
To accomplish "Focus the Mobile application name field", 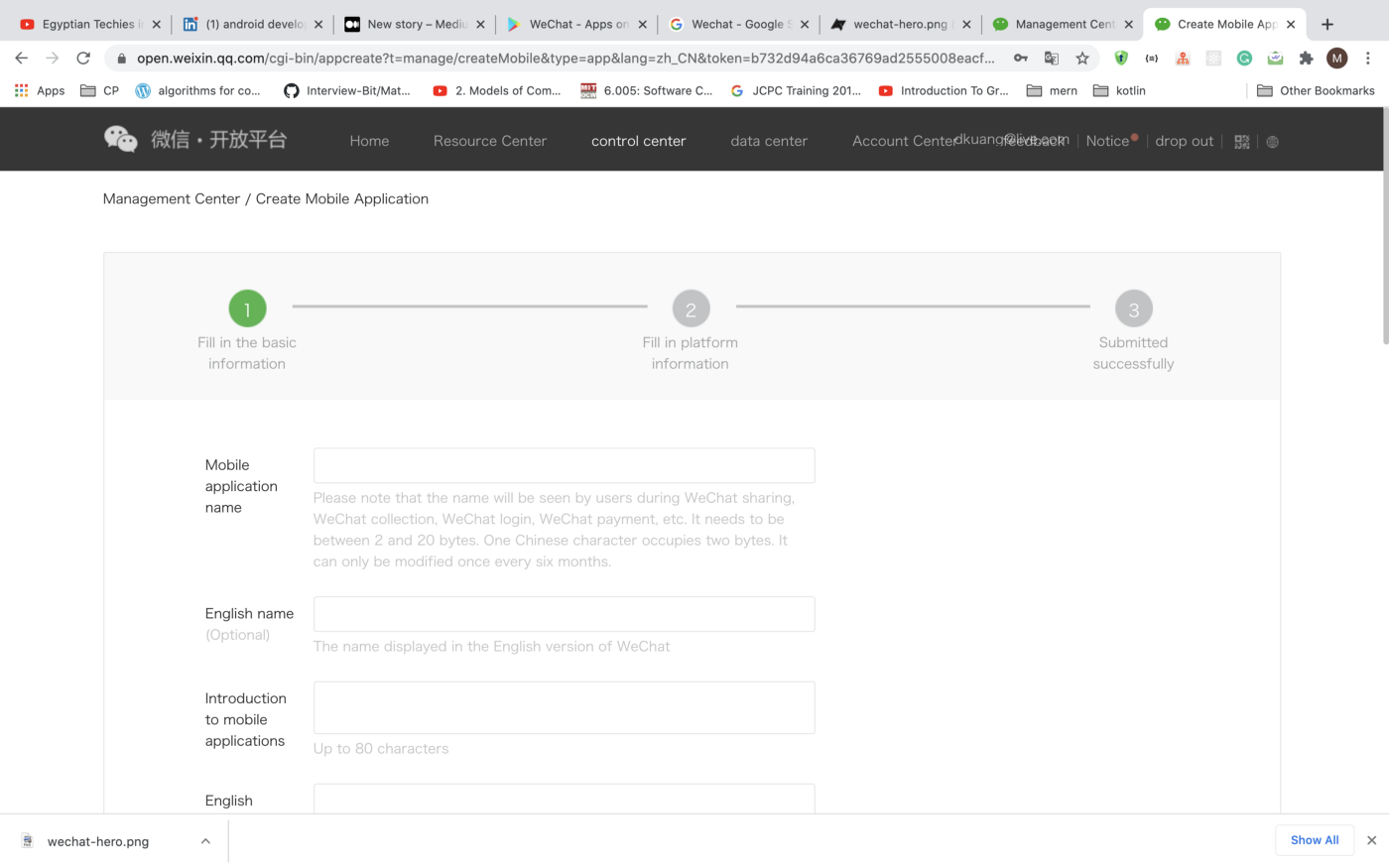I will [564, 465].
